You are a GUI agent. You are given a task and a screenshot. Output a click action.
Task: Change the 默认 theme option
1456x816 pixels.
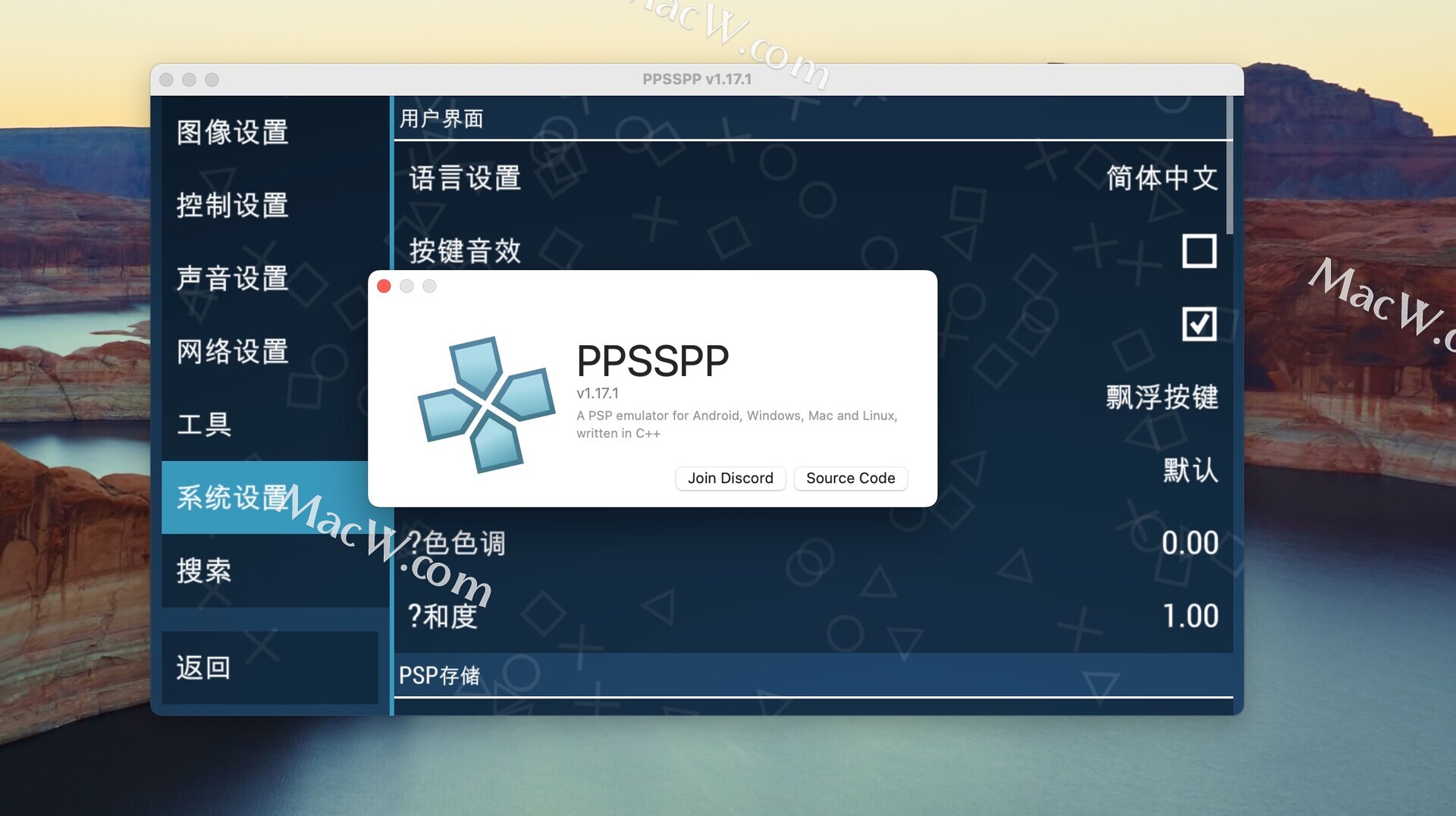(x=1191, y=470)
